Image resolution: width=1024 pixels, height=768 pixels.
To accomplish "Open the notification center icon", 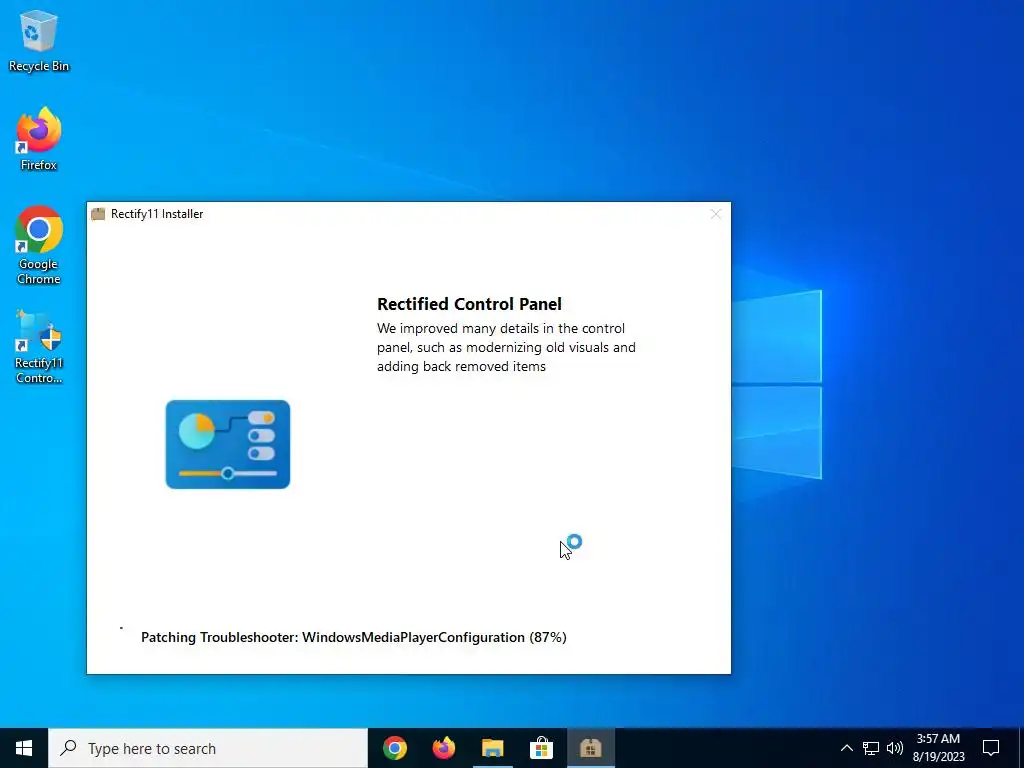I will click(991, 748).
